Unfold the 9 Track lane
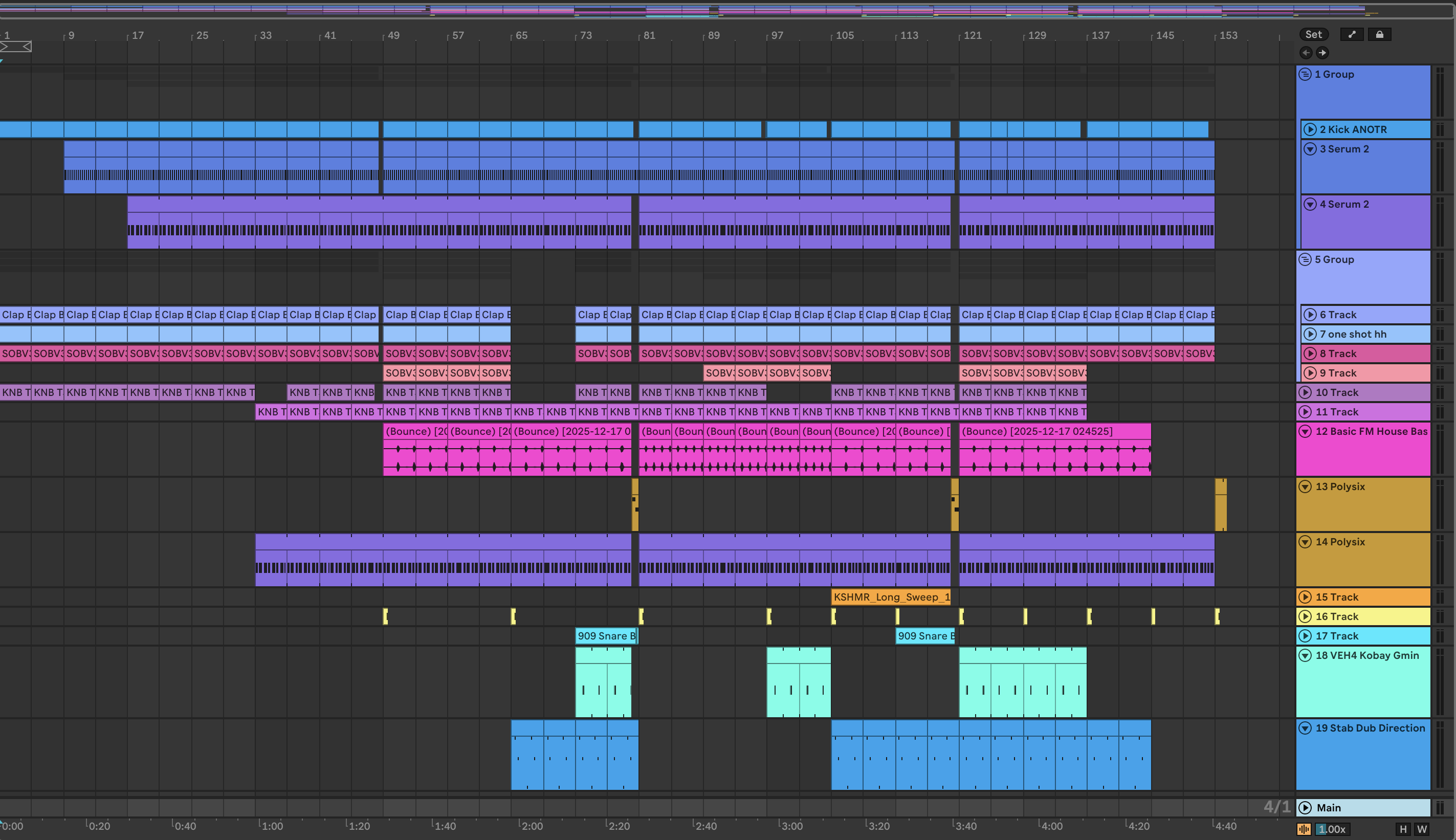This screenshot has height=840, width=1456. tap(1310, 373)
